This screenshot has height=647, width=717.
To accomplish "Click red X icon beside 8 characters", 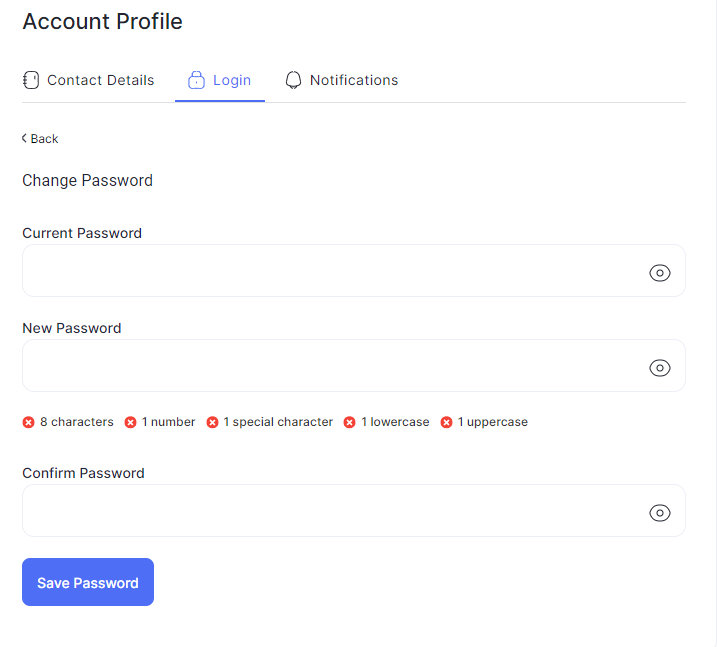I will pyautogui.click(x=28, y=422).
